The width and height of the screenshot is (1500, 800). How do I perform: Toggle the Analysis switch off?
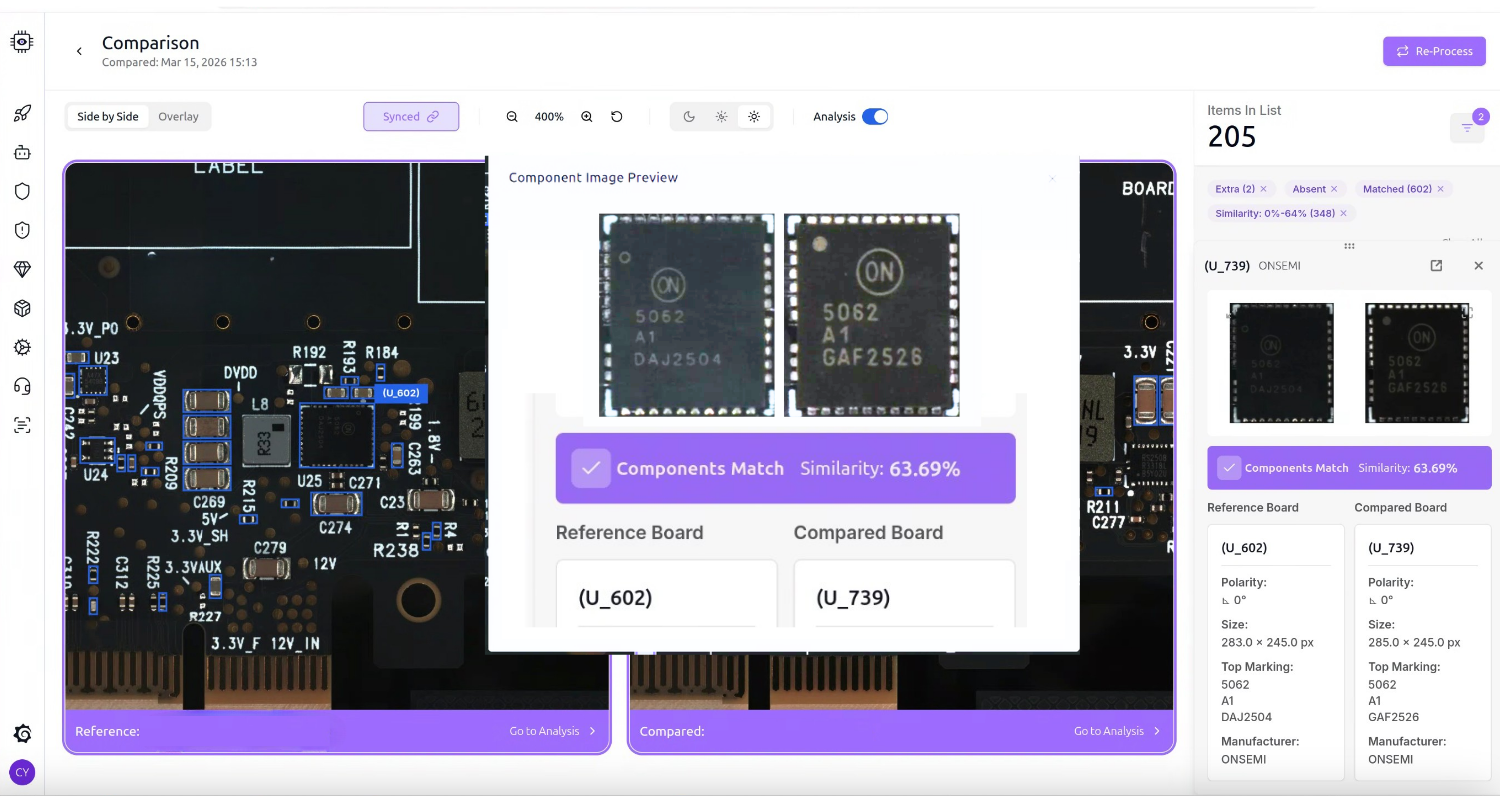pos(874,117)
